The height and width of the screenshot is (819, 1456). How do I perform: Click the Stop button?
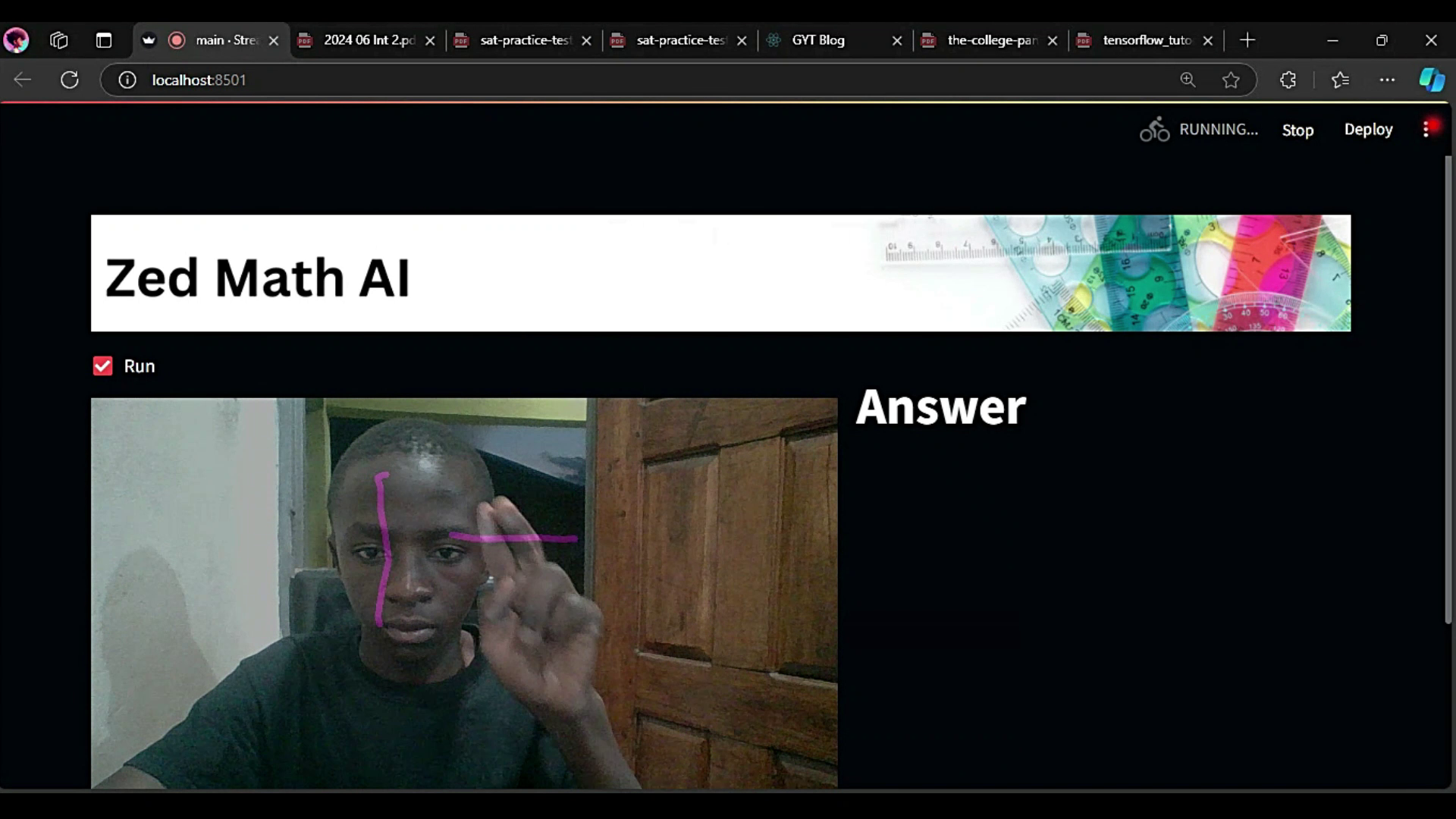pyautogui.click(x=1298, y=130)
